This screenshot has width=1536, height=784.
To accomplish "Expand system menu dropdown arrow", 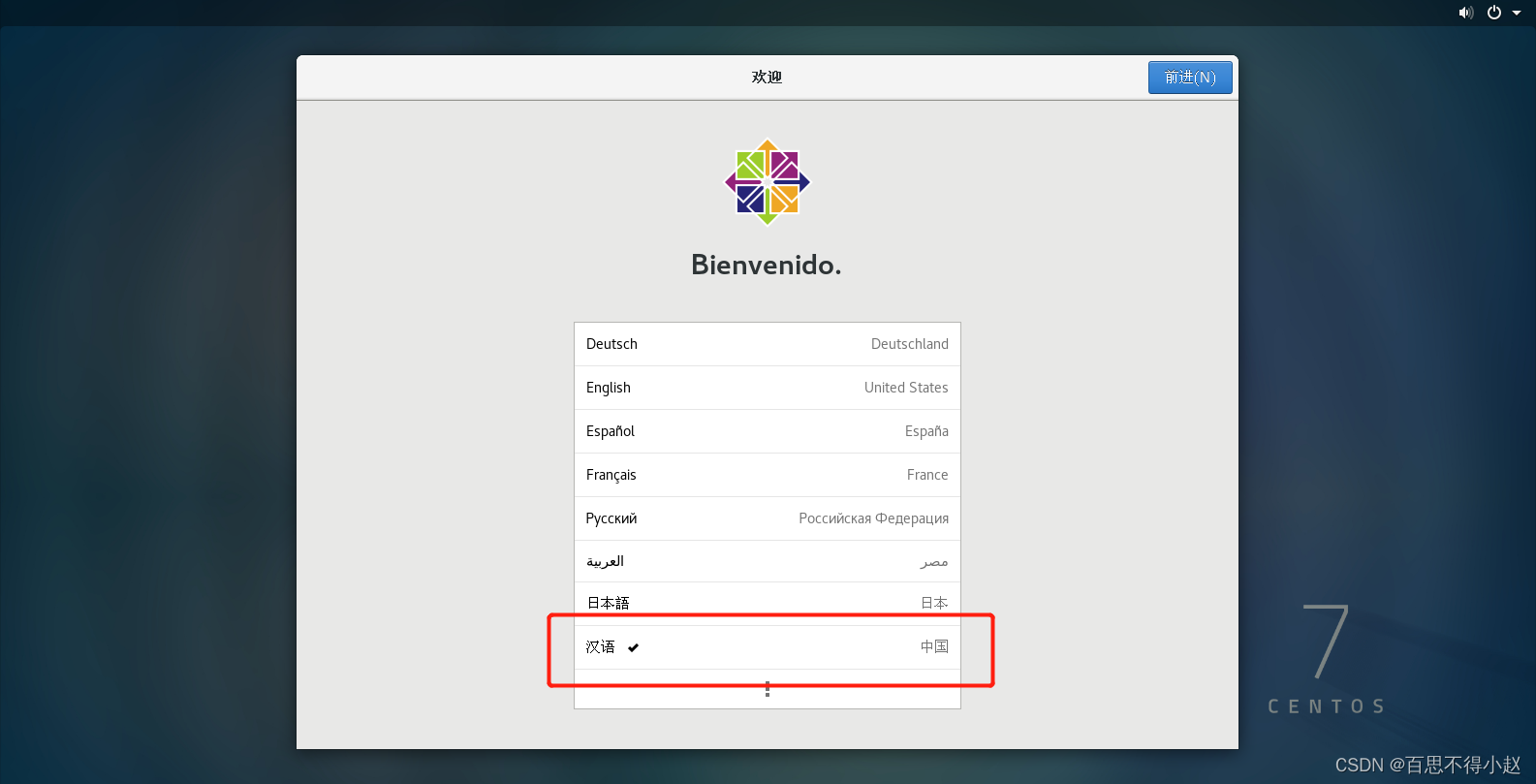I will pyautogui.click(x=1517, y=13).
